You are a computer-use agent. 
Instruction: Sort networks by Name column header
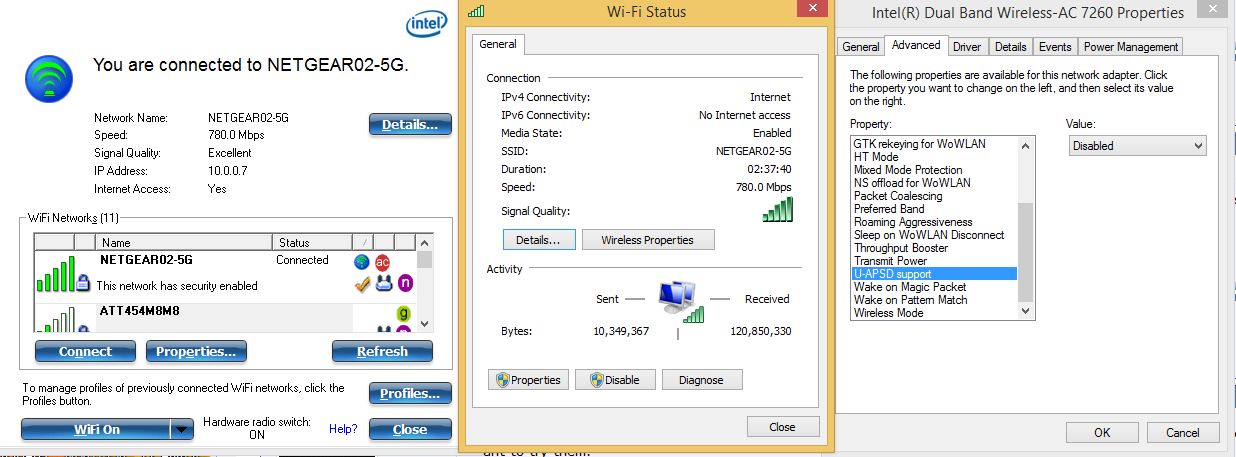[x=185, y=242]
